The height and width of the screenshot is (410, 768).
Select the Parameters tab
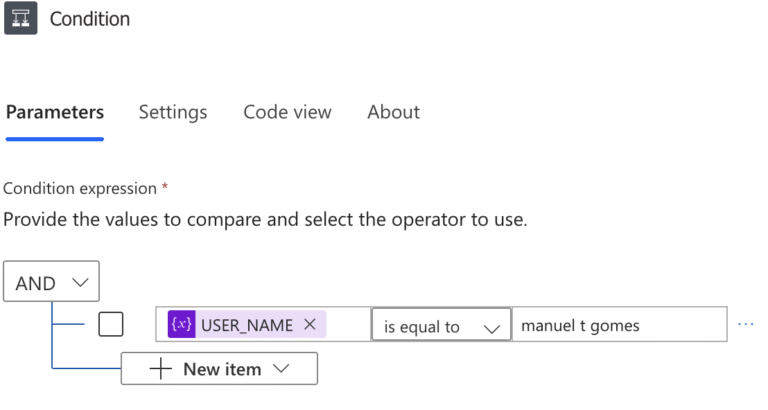pos(55,112)
